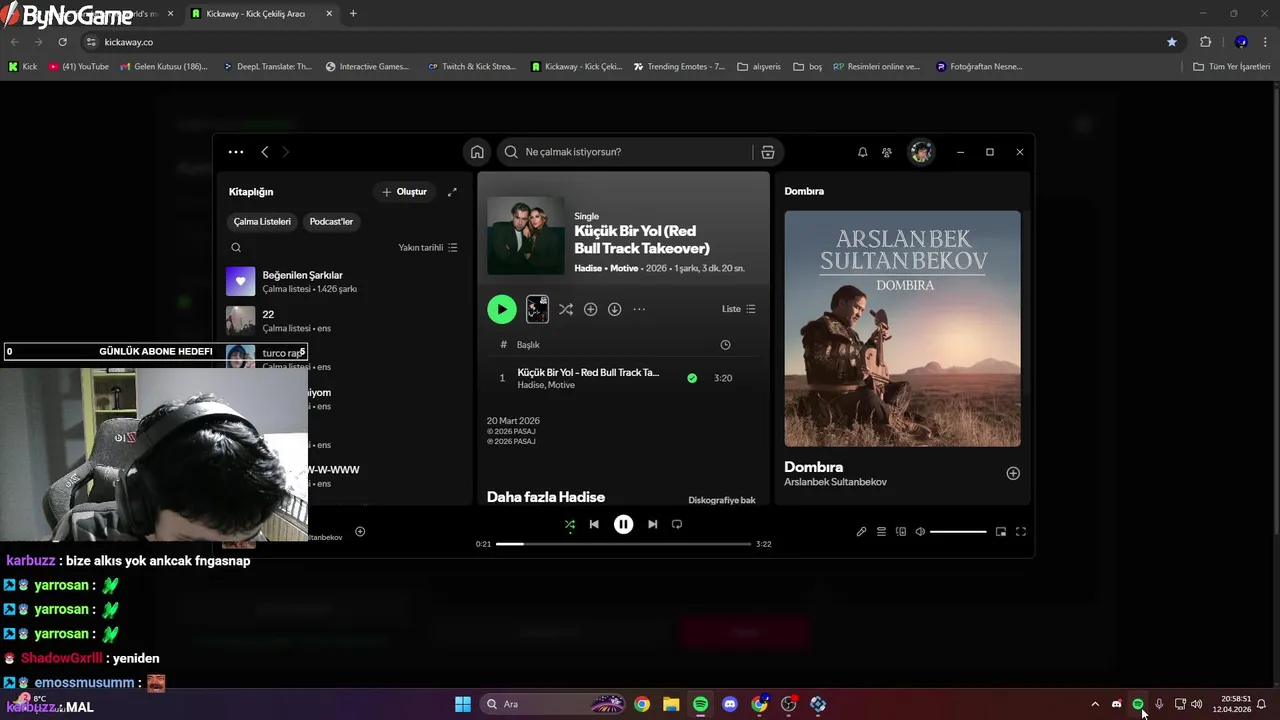Open the play queue icon

point(881,532)
